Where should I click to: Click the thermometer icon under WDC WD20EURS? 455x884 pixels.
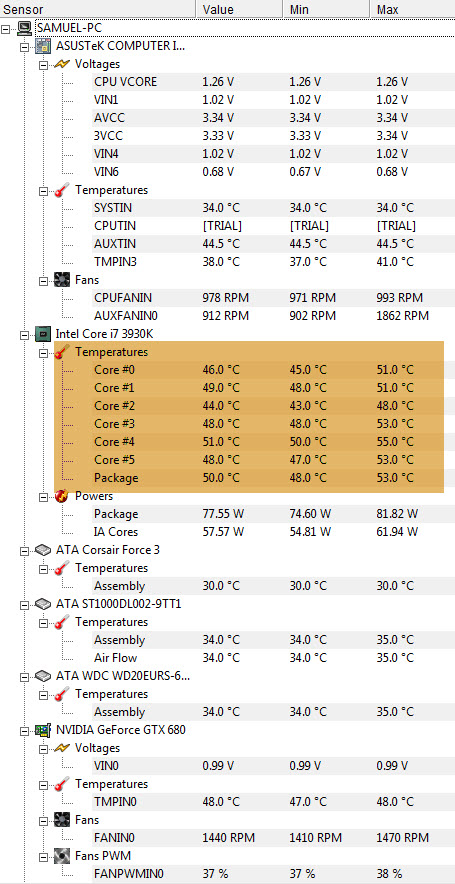61,693
